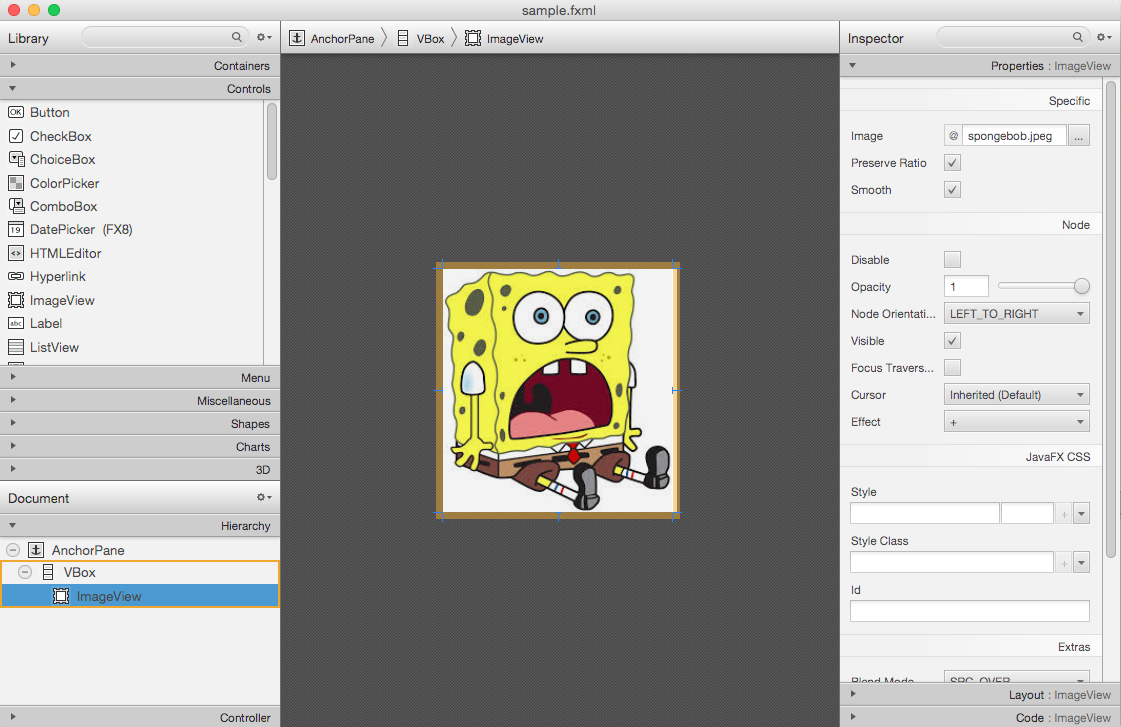This screenshot has width=1121, height=727.
Task: Select the DatePicker (FX8) icon
Action: [16, 229]
